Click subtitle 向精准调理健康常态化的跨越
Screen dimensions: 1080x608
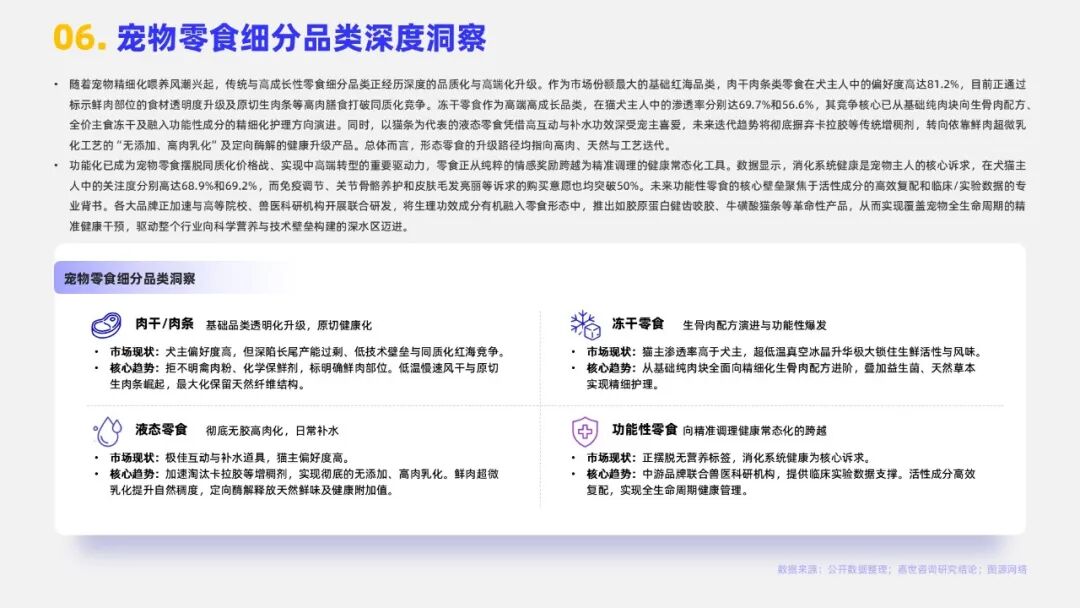point(754,431)
